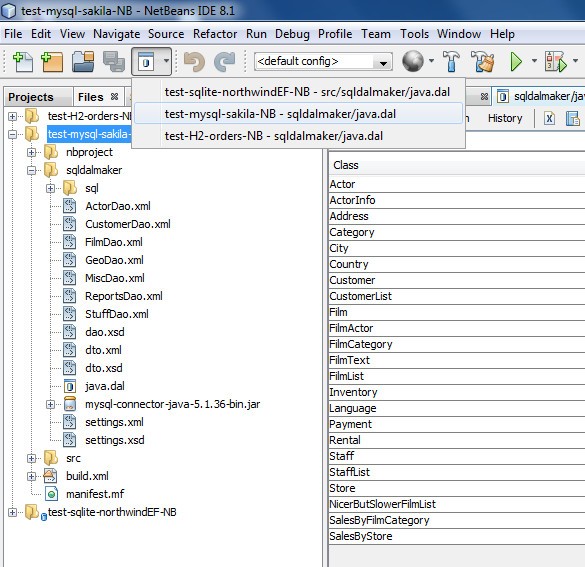Viewport: 585px width, 567px height.
Task: Click the New Project toolbar icon
Action: pyautogui.click(x=52, y=62)
